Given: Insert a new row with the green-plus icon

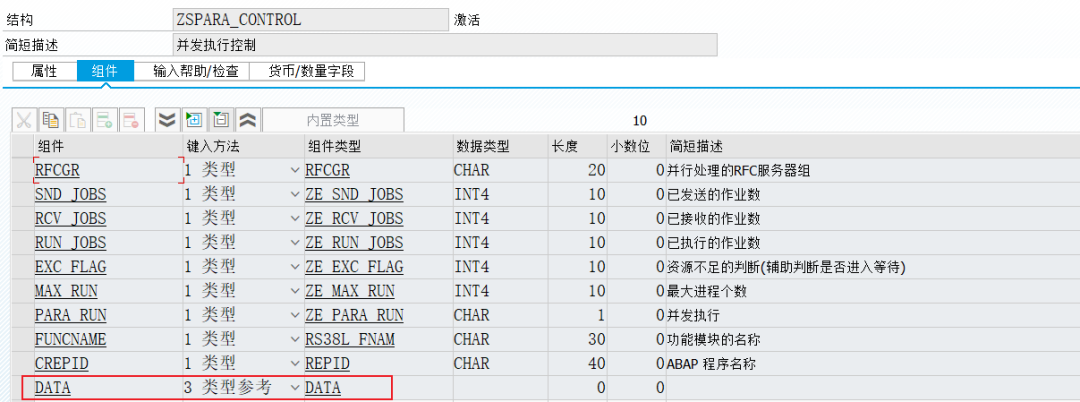Looking at the screenshot, I should [x=104, y=120].
